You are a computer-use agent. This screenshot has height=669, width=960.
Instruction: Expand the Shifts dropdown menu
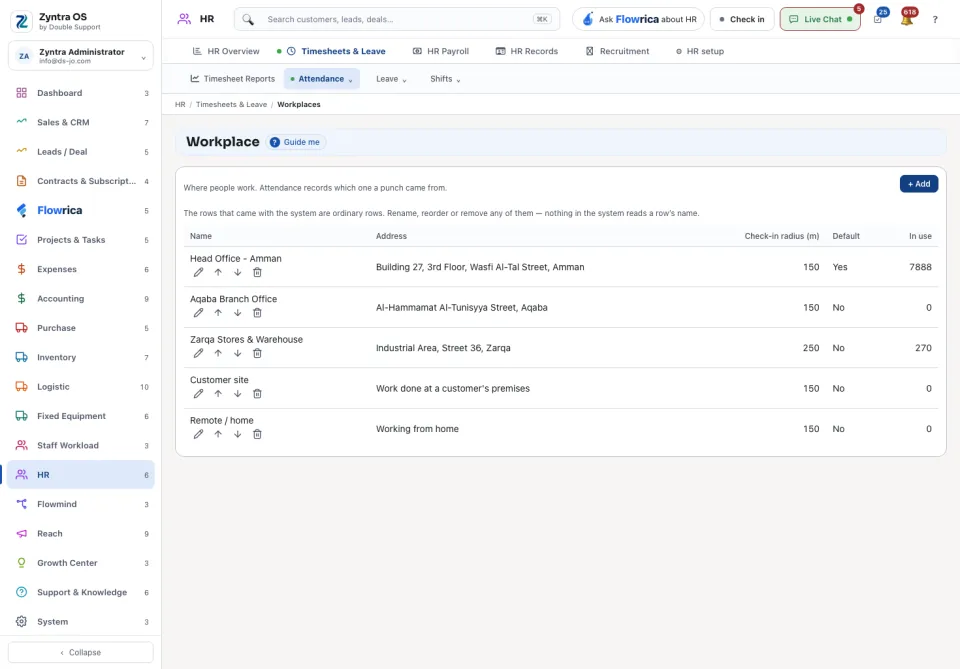445,79
